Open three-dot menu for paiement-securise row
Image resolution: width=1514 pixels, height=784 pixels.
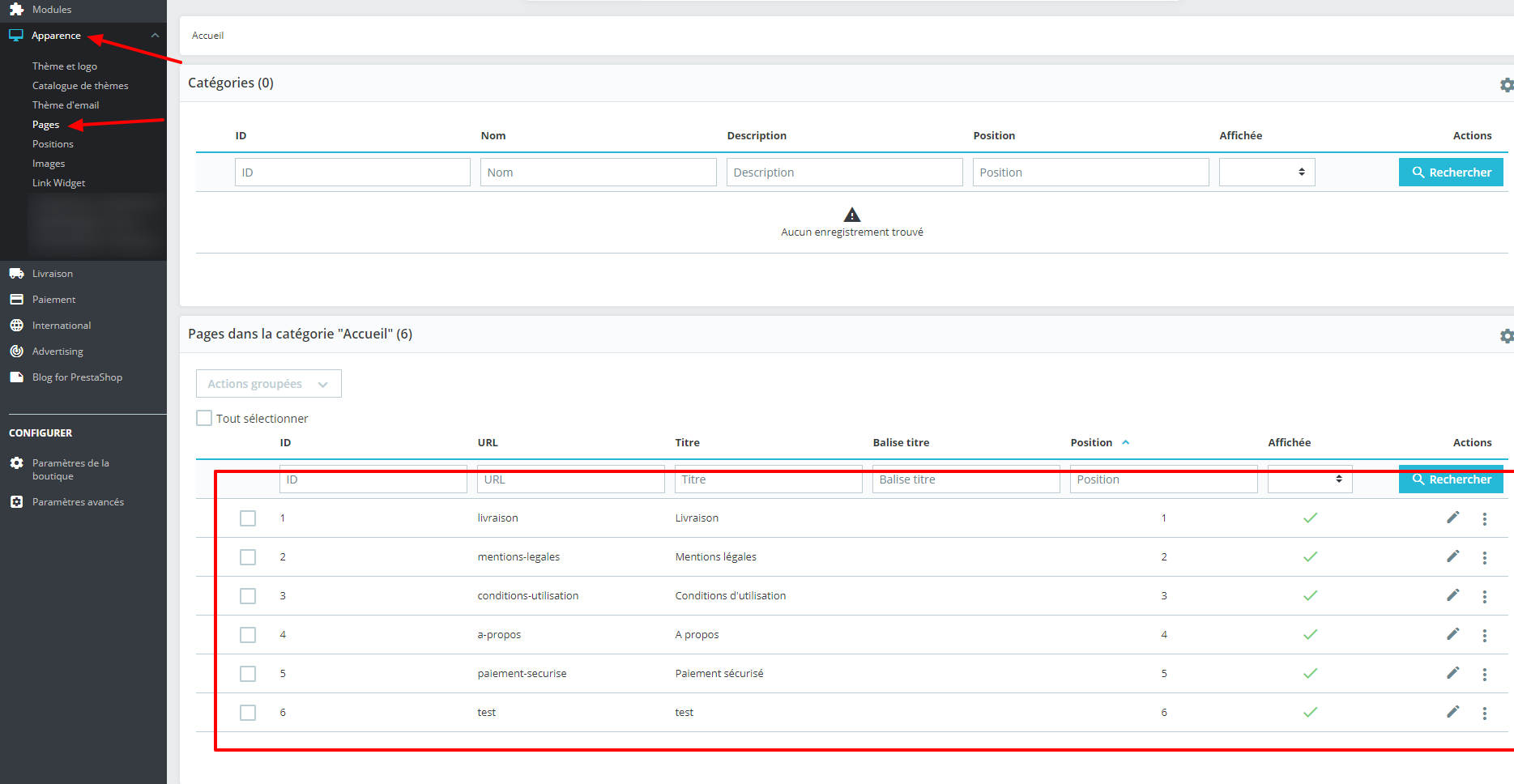(1484, 674)
